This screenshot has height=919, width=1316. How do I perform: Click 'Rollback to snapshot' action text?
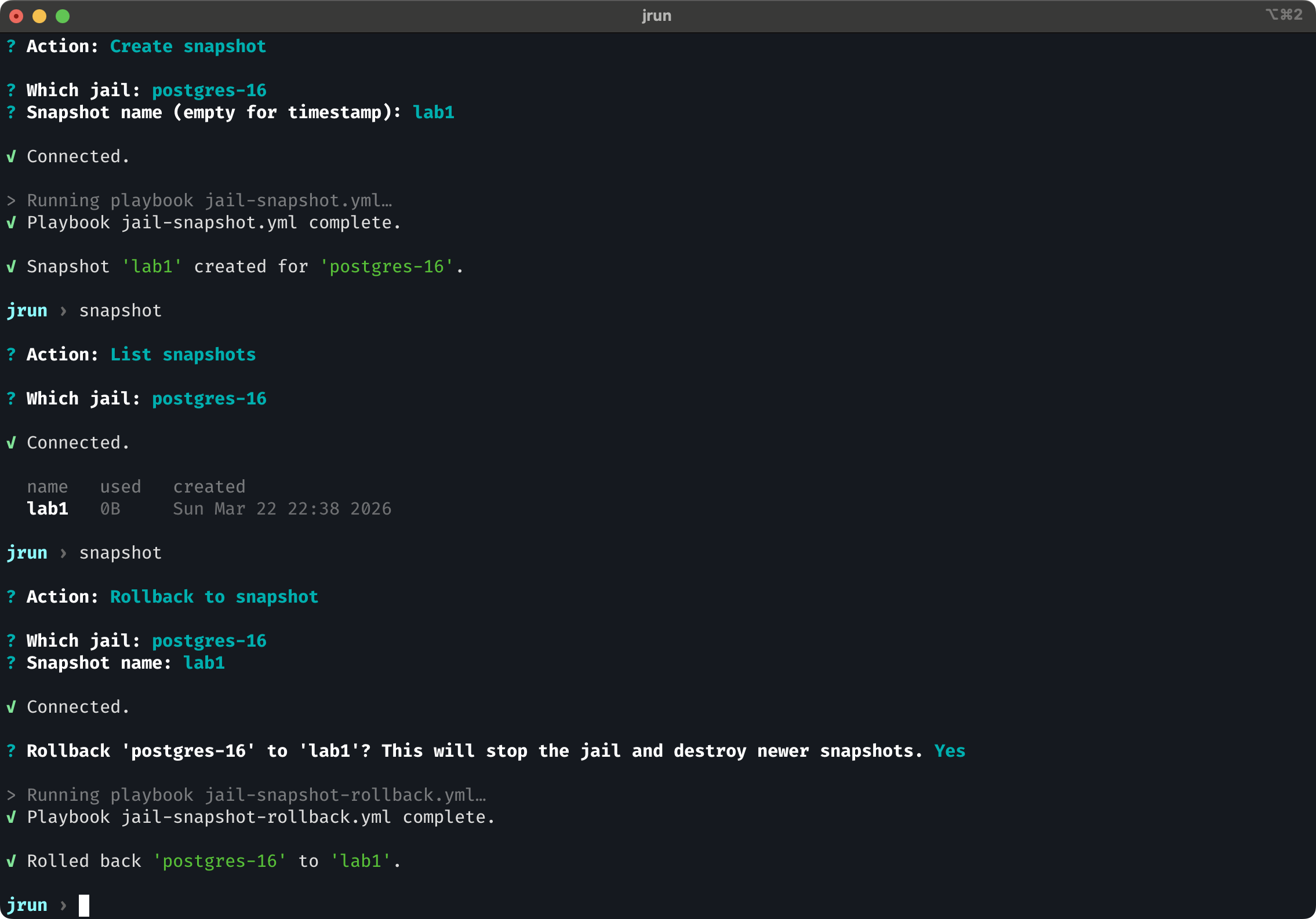(214, 597)
